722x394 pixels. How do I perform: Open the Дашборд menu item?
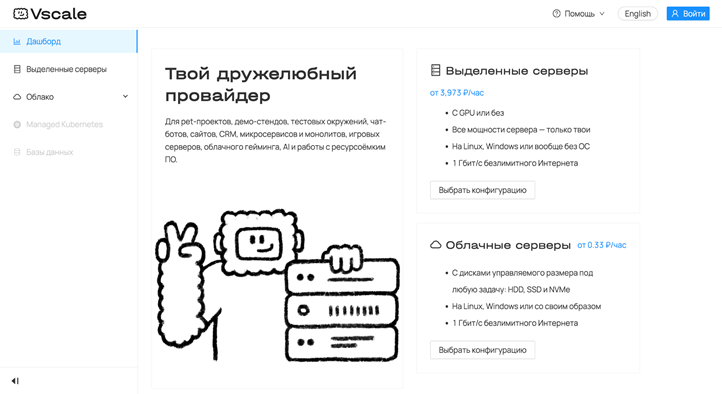pyautogui.click(x=68, y=41)
